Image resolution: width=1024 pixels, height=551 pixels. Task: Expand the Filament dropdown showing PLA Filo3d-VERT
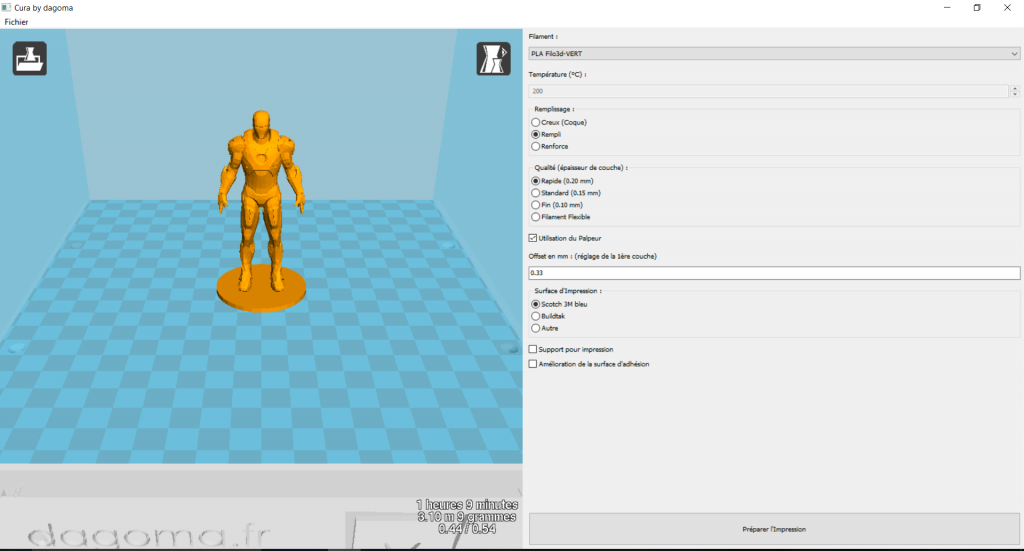pos(773,54)
